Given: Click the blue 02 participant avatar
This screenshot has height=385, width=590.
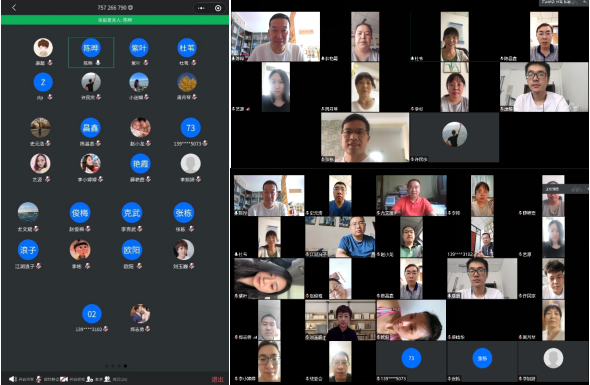Looking at the screenshot, I should [x=92, y=314].
